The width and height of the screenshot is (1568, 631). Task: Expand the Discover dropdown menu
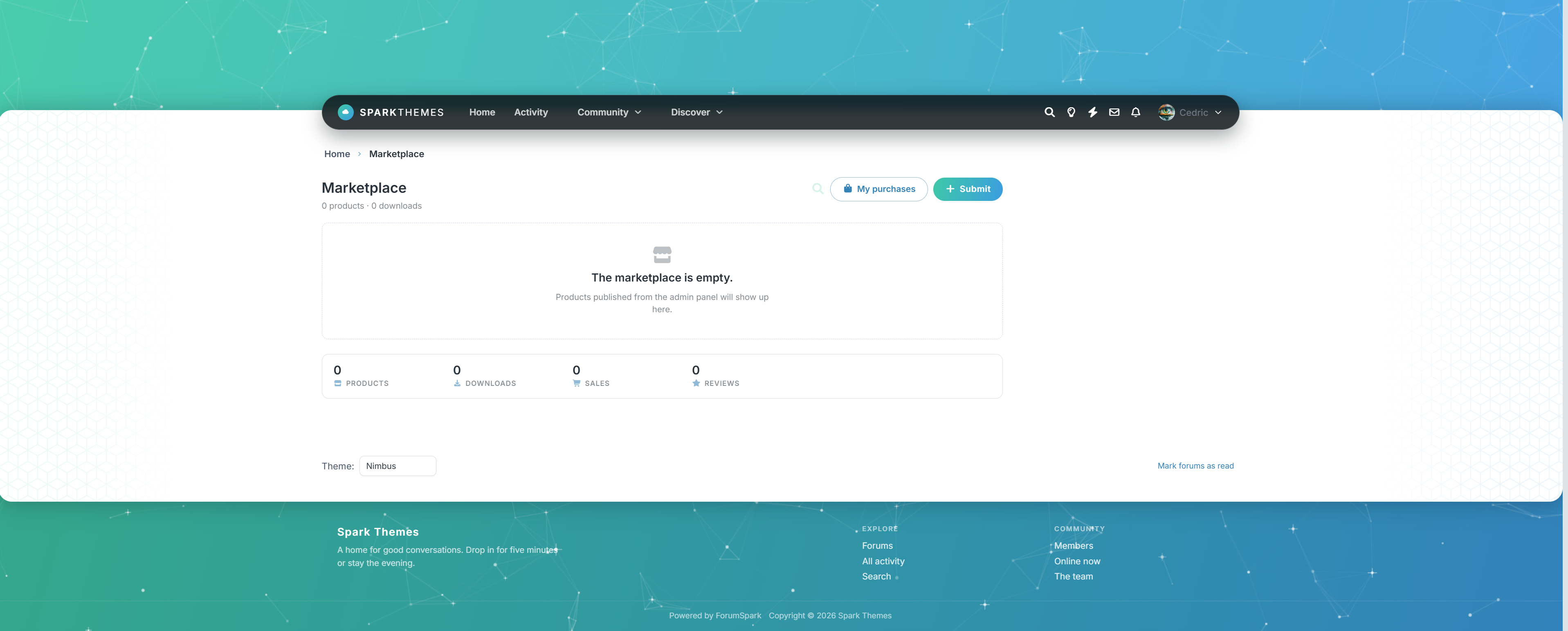click(x=697, y=112)
